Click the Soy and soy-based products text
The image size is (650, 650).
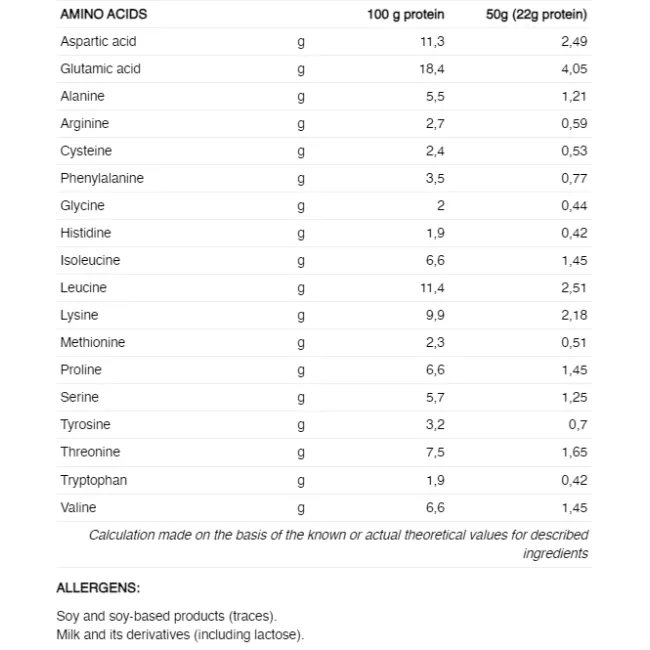click(166, 616)
